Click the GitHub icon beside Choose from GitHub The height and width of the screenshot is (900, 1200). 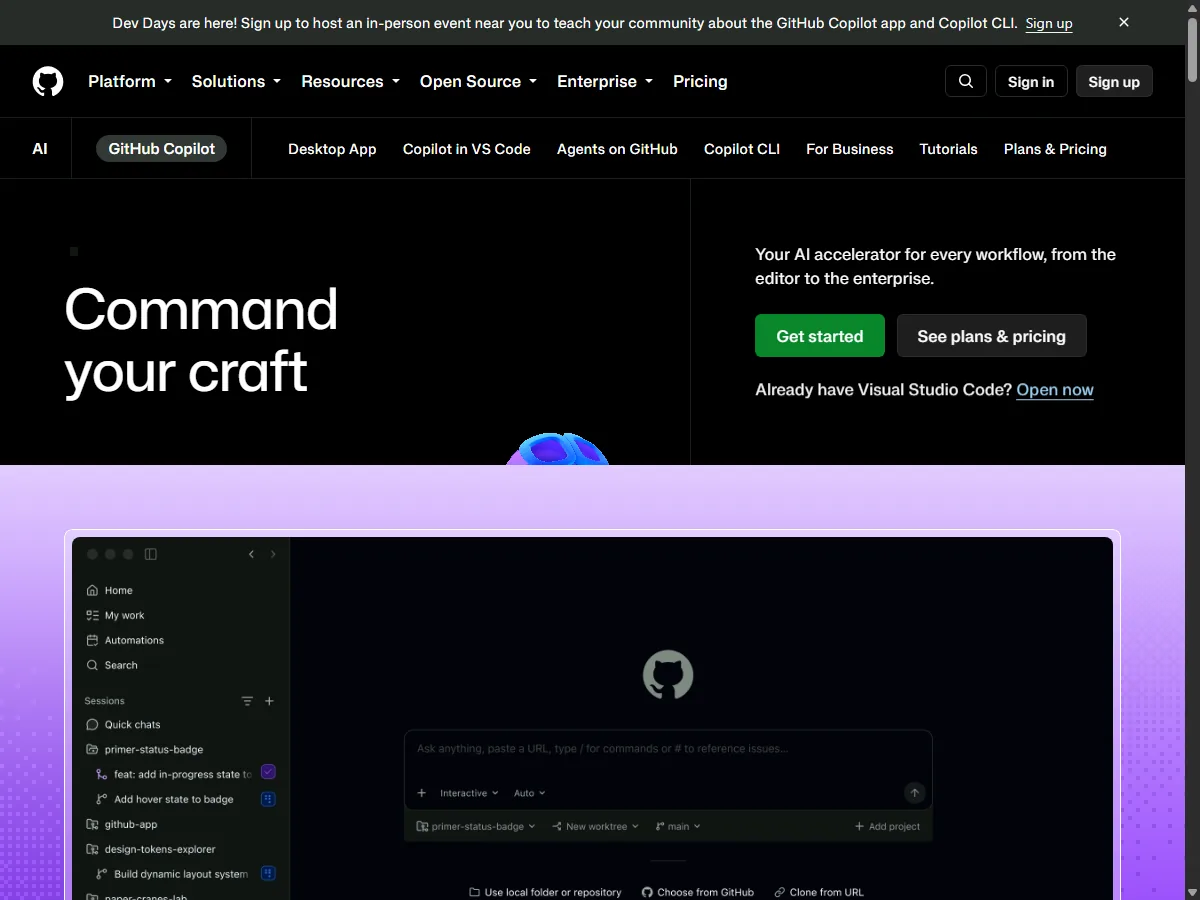tap(647, 892)
